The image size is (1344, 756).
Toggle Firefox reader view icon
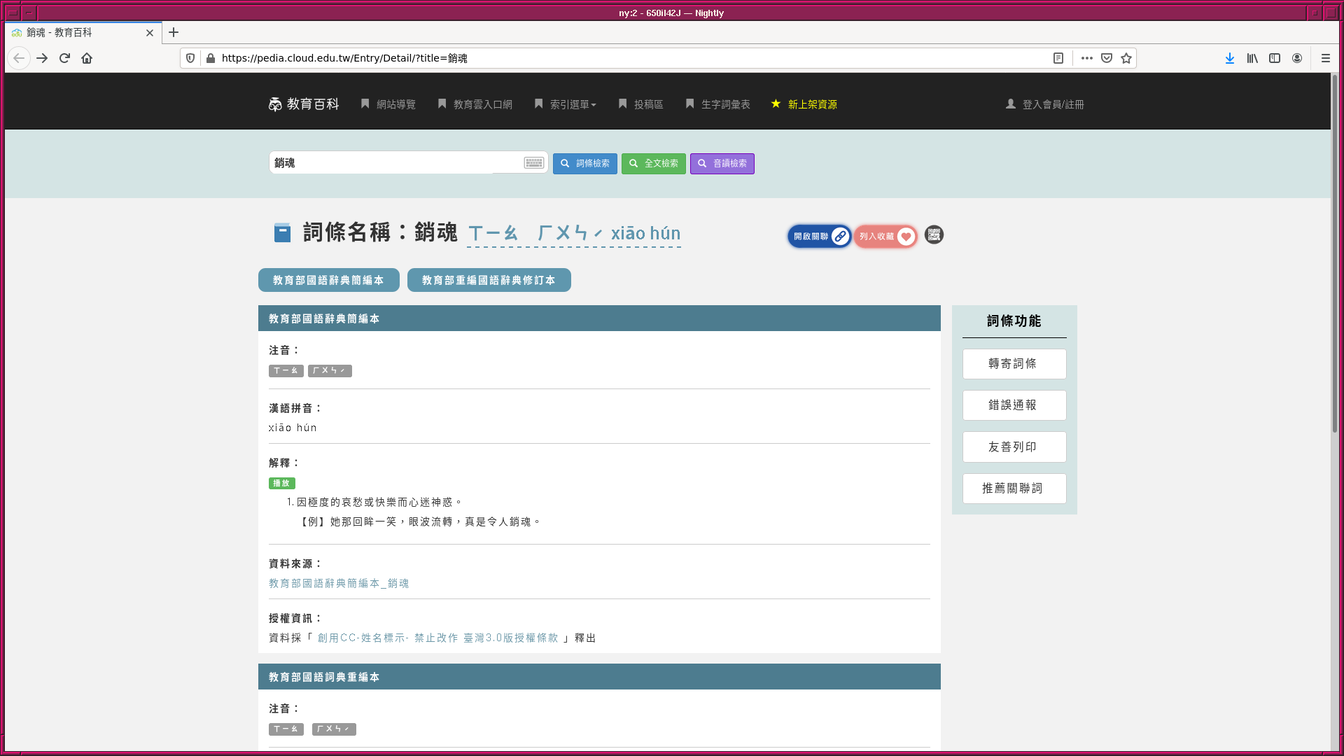coord(1058,58)
